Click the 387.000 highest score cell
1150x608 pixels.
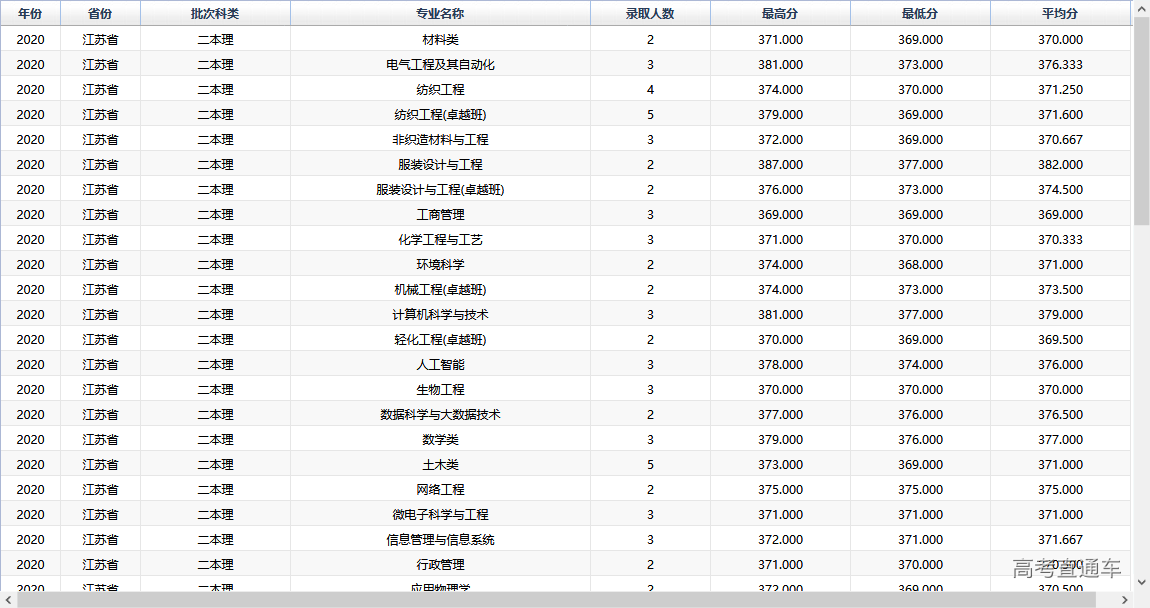(780, 165)
